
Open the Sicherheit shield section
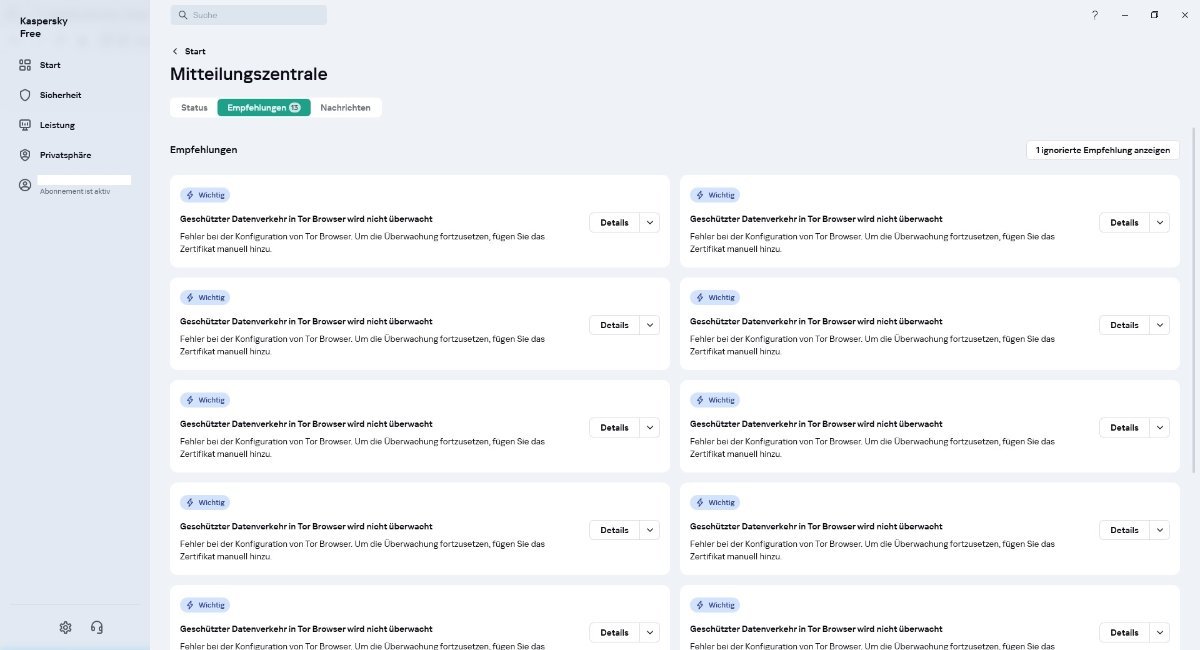[50, 95]
